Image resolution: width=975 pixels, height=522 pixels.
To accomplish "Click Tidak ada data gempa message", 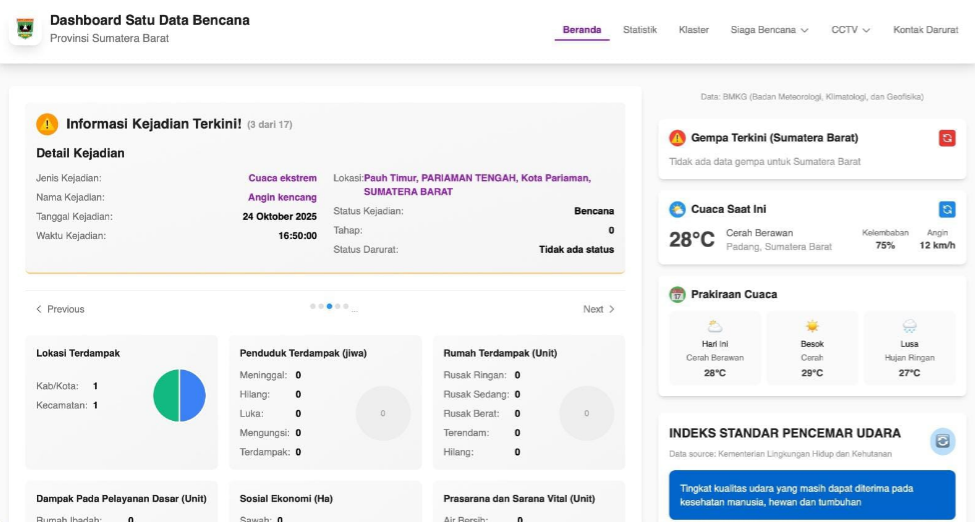I will tap(765, 162).
